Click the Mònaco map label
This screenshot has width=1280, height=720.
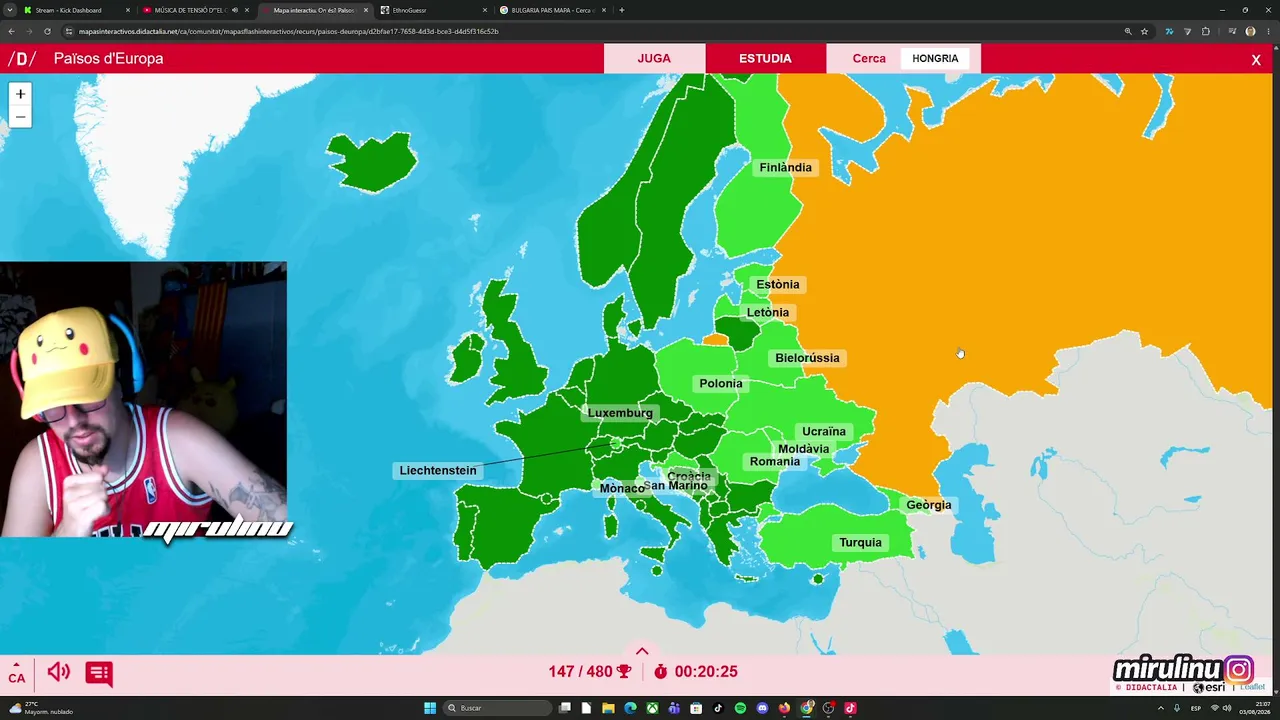(x=622, y=488)
